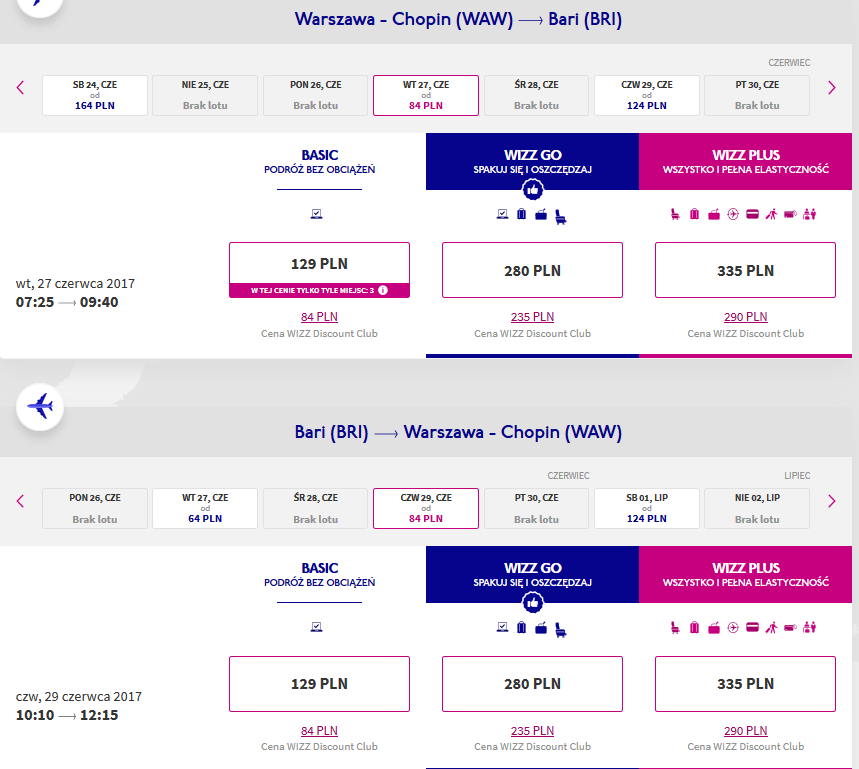Click cabin bag icon in outbound WIZZ GO

(x=541, y=214)
